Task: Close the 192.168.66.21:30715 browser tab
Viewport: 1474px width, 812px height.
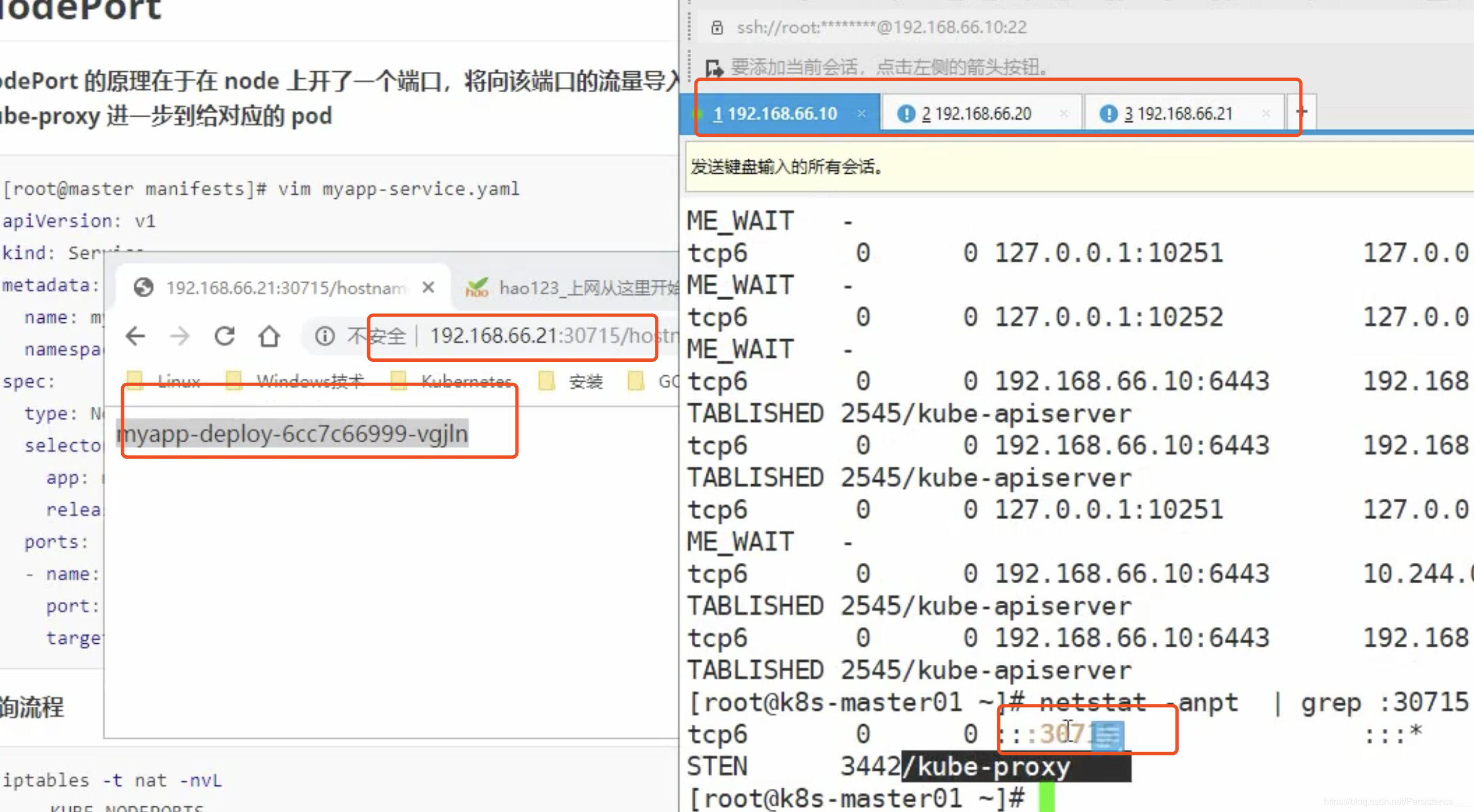Action: pos(428,287)
